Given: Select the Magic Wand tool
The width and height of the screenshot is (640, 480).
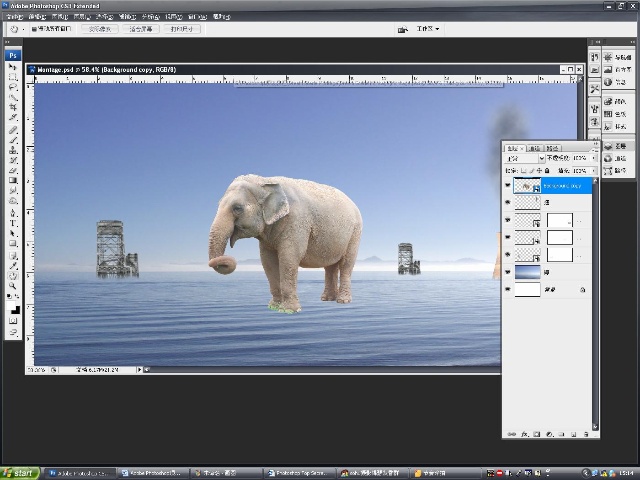Looking at the screenshot, I should 13,98.
